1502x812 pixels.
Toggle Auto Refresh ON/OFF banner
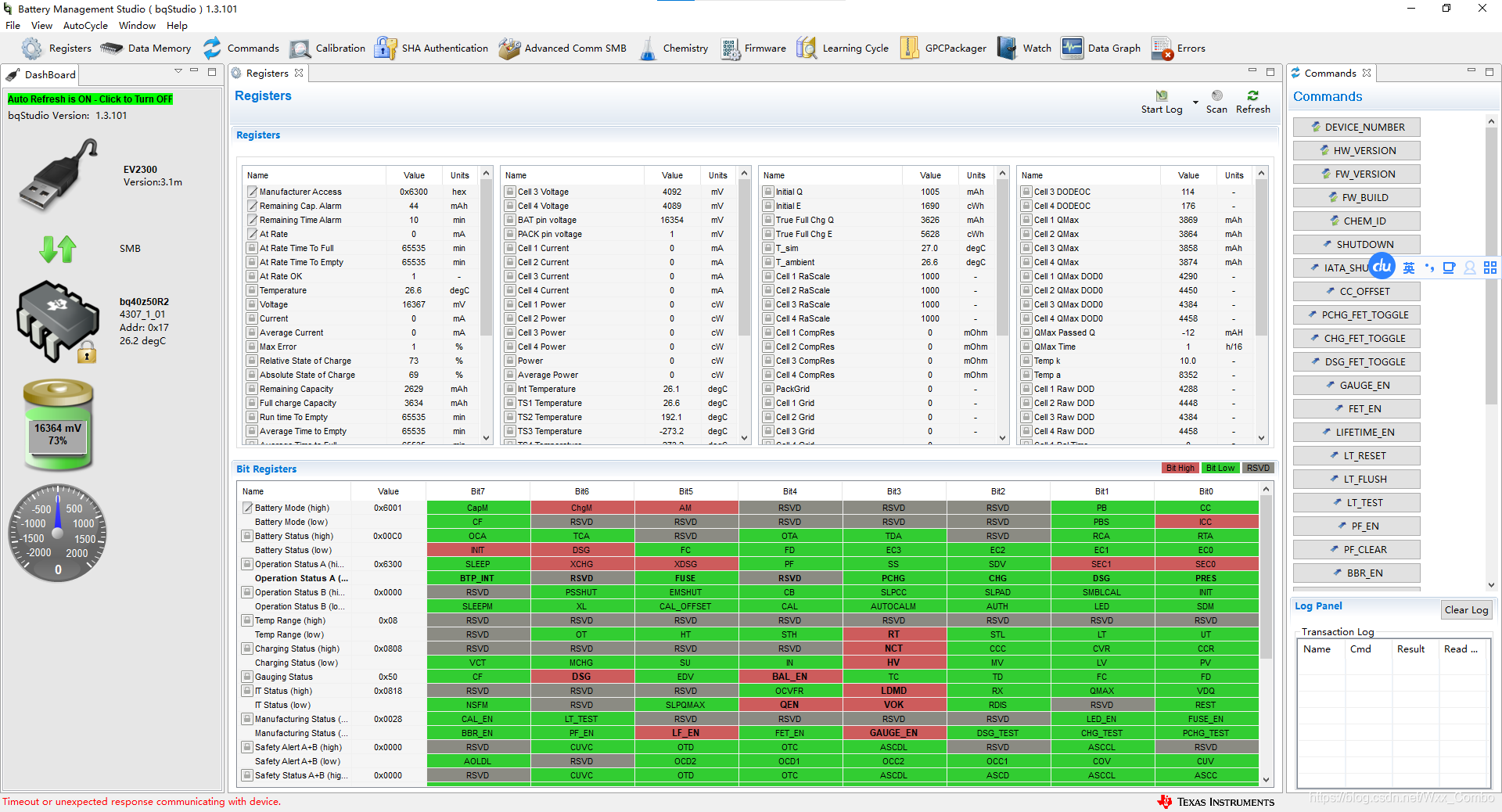coord(90,99)
